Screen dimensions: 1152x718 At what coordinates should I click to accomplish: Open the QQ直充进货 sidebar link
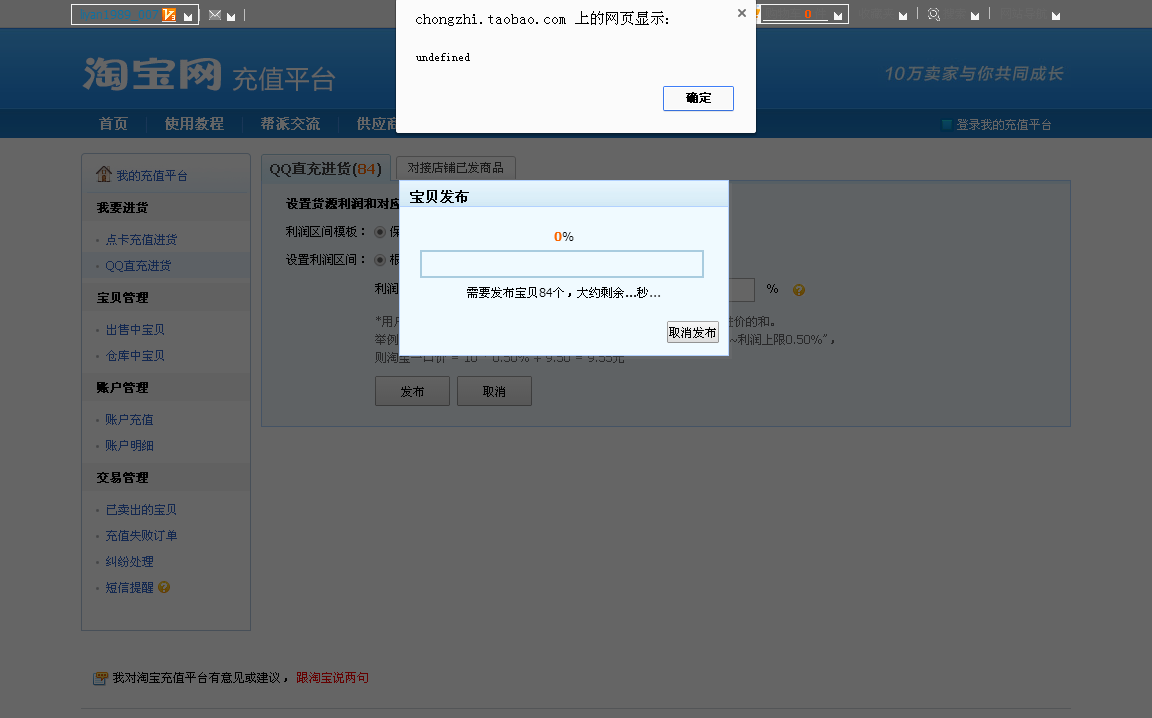[x=138, y=265]
